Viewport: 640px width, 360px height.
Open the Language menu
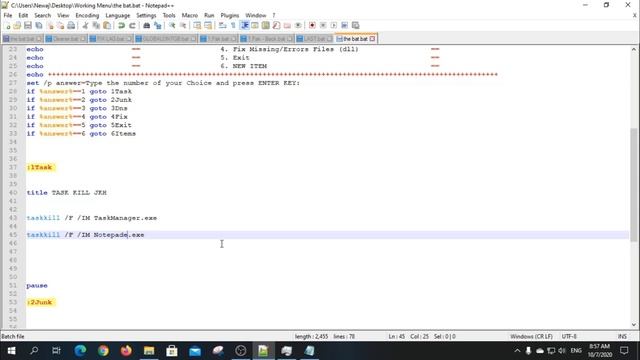118,15
